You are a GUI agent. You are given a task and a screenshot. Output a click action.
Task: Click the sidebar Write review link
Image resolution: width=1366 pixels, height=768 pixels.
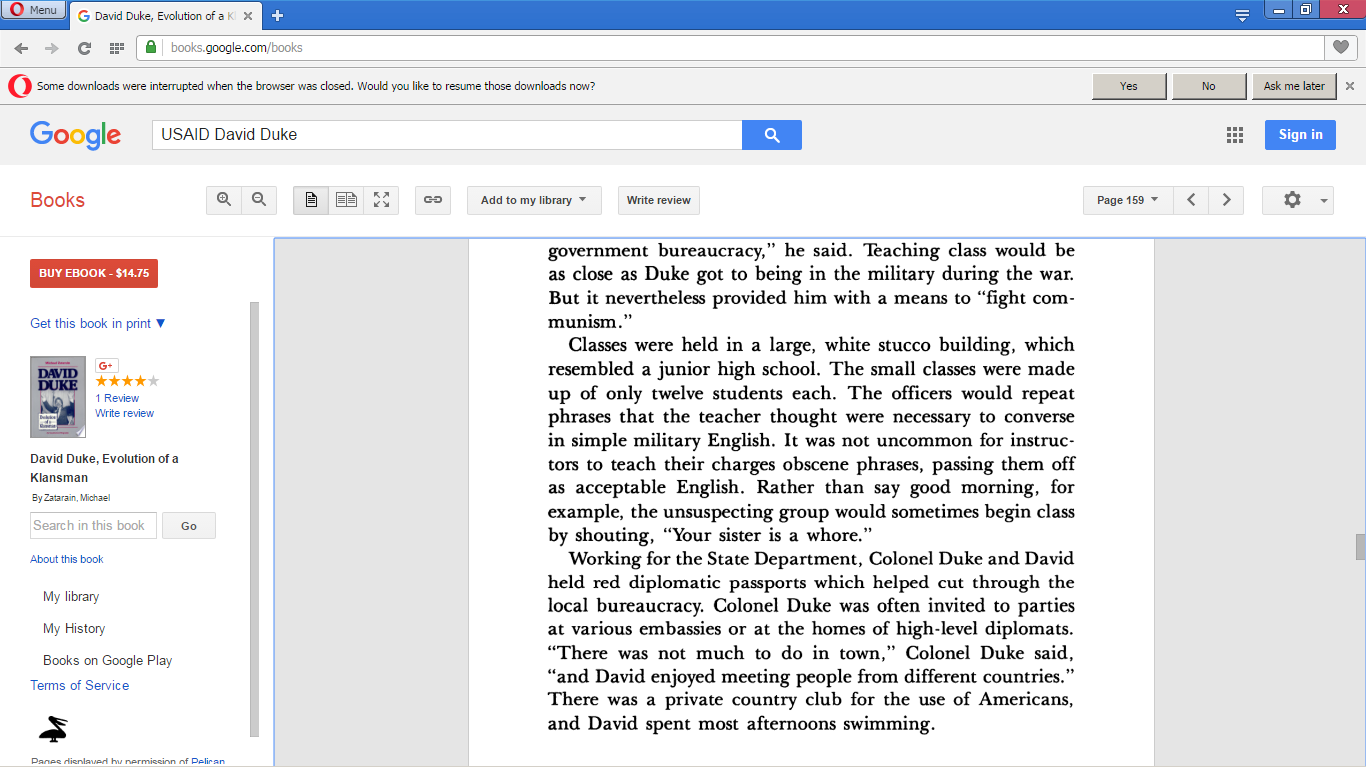pyautogui.click(x=125, y=413)
